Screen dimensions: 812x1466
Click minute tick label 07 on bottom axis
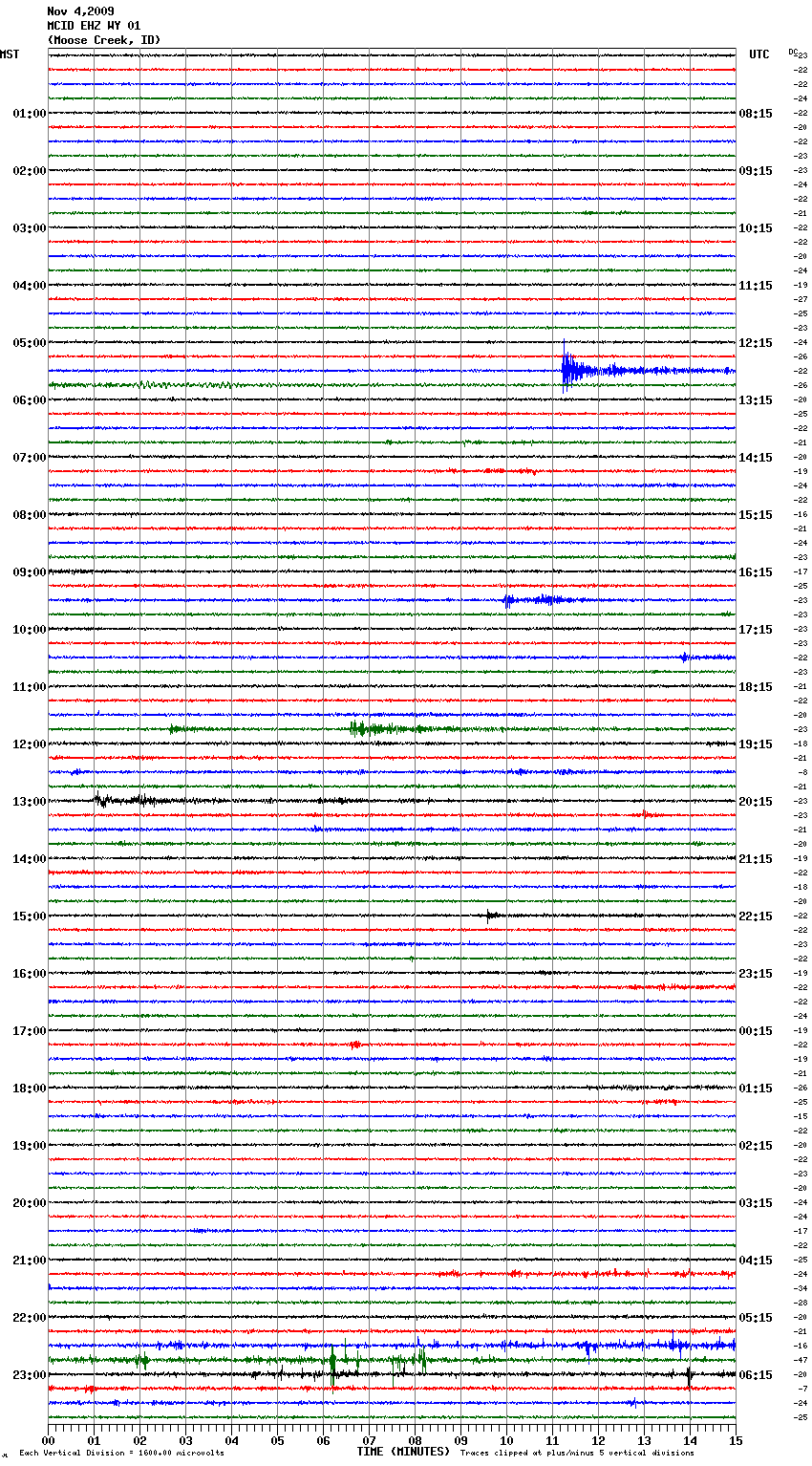pos(369,1440)
